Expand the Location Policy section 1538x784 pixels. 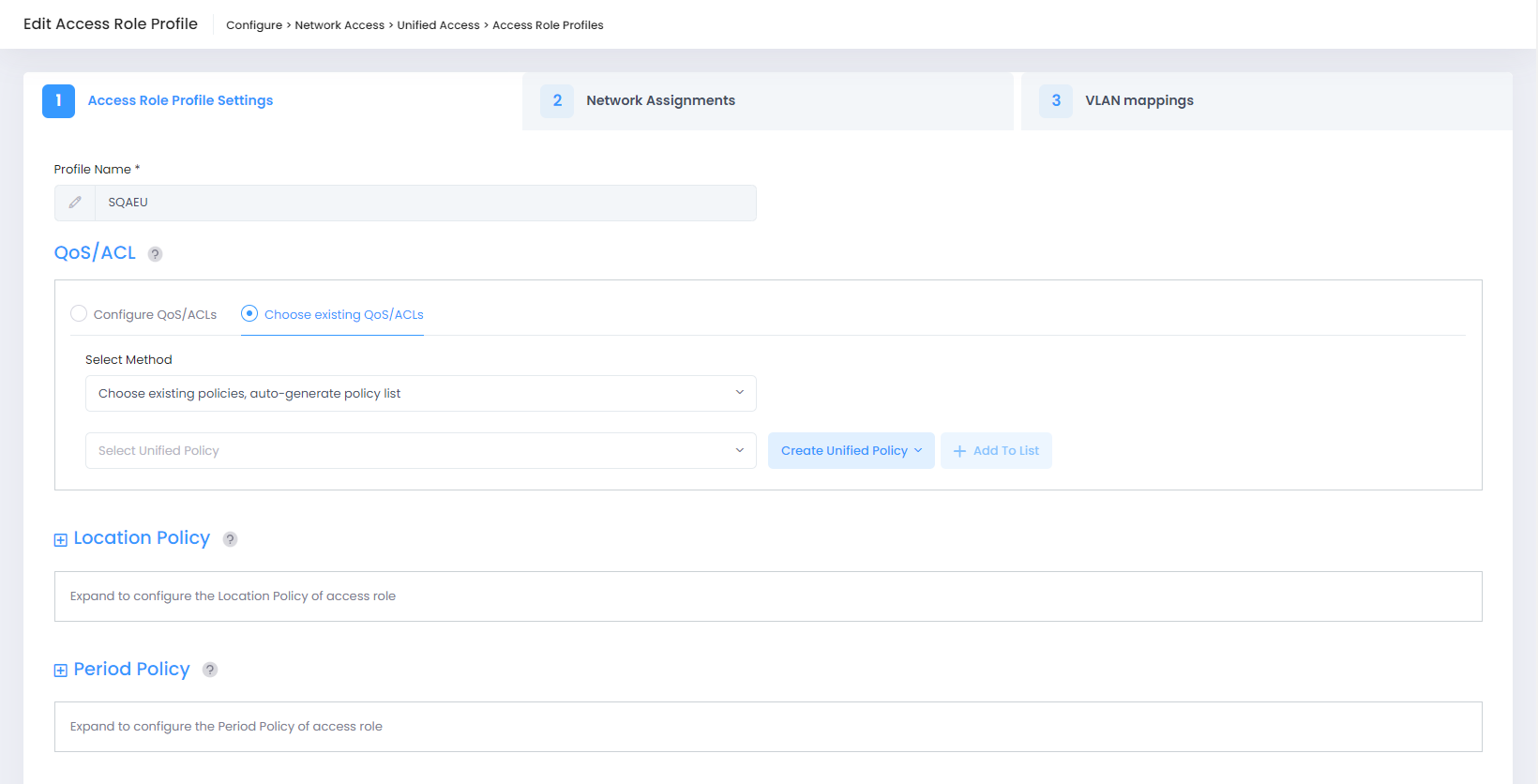tap(61, 539)
